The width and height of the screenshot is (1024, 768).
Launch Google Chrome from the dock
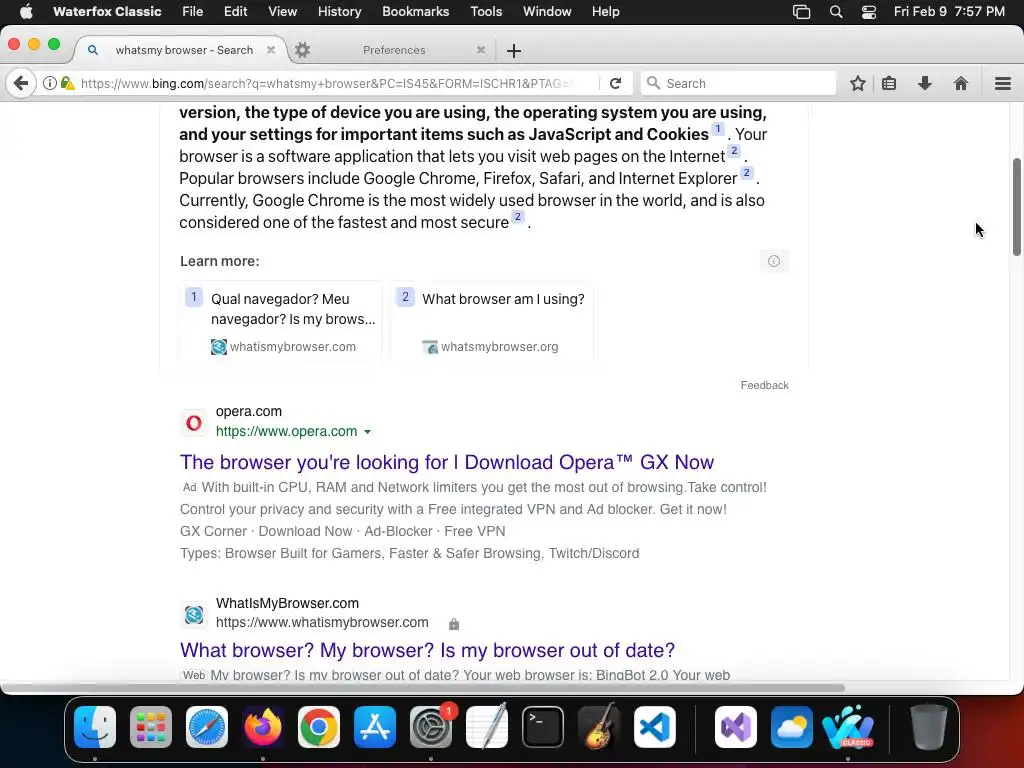pyautogui.click(x=319, y=727)
